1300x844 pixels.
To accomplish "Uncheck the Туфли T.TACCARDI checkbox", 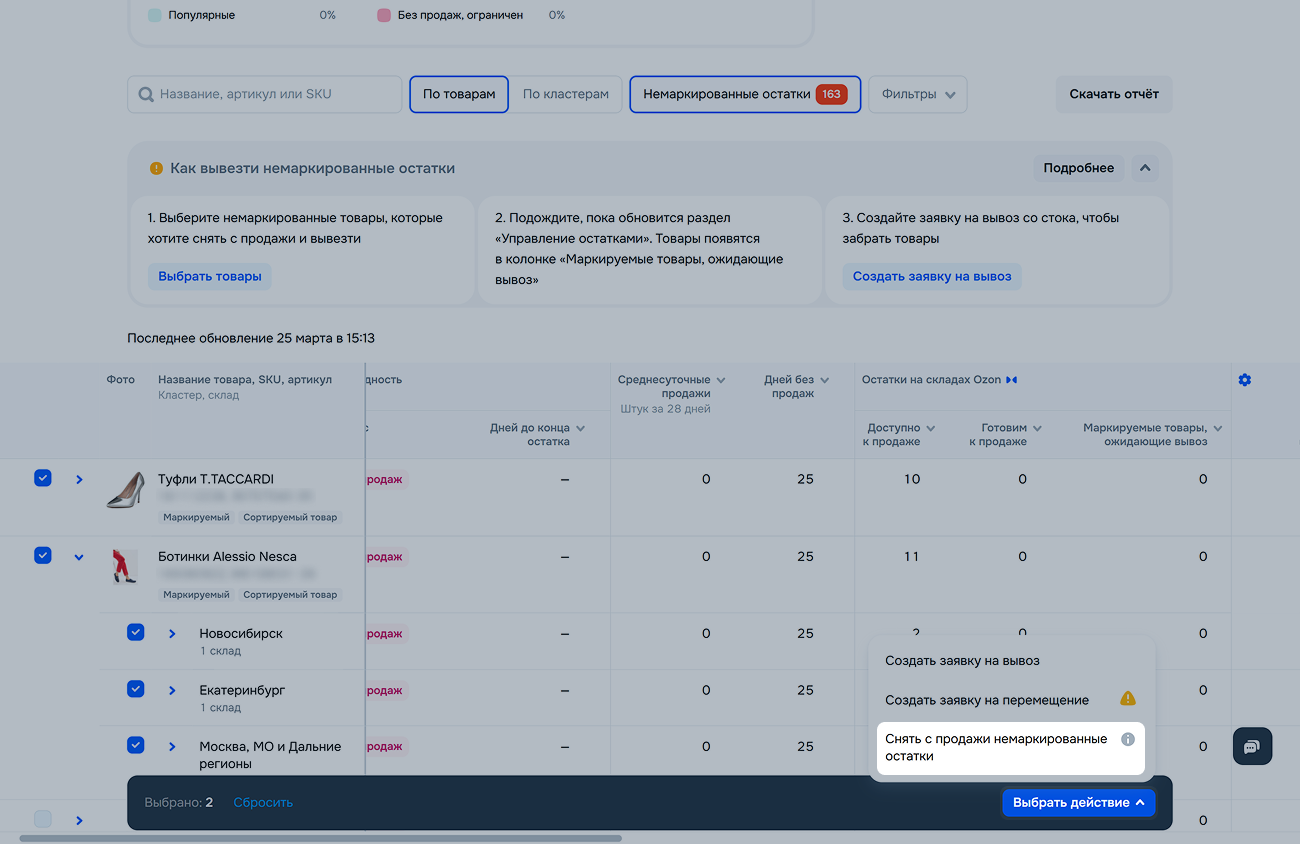I will point(42,479).
